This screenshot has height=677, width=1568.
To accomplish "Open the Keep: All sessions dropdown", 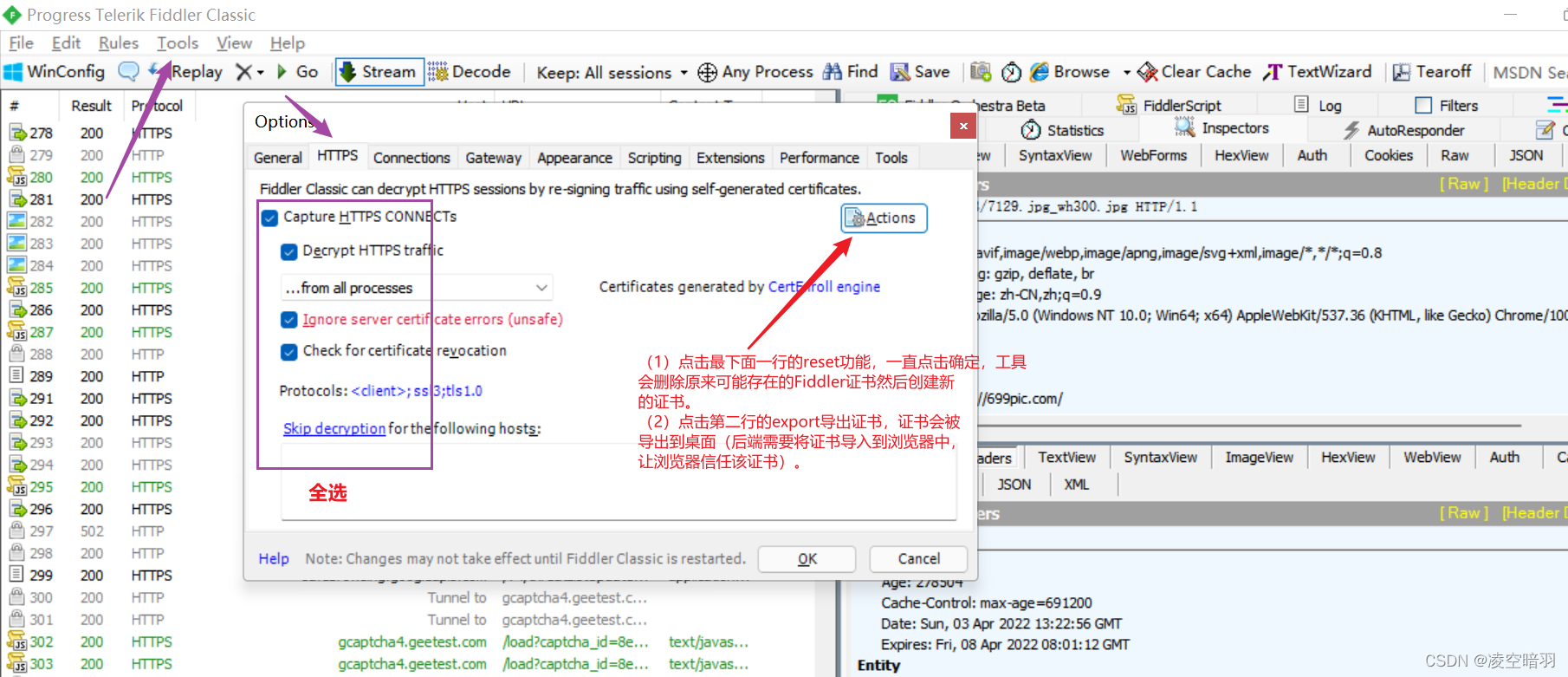I will pyautogui.click(x=612, y=73).
